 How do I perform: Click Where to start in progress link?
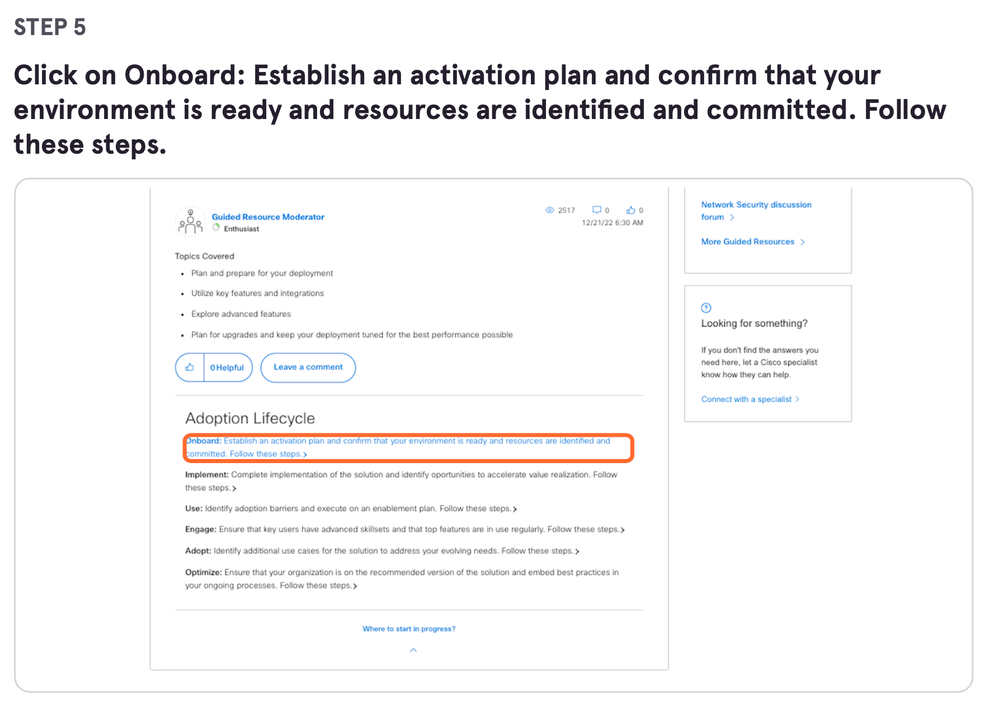[409, 629]
